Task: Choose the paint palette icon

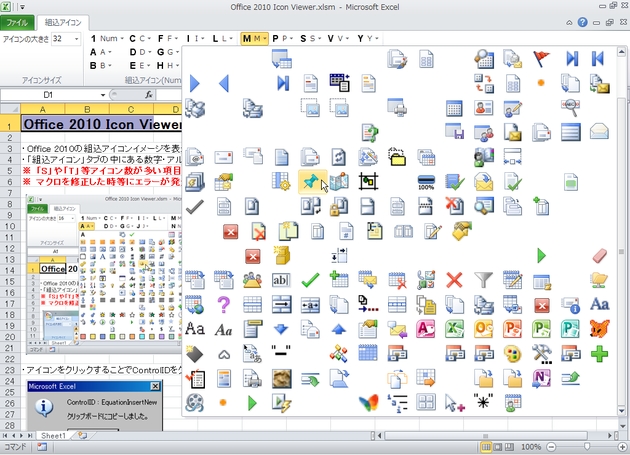Action: tap(513, 354)
